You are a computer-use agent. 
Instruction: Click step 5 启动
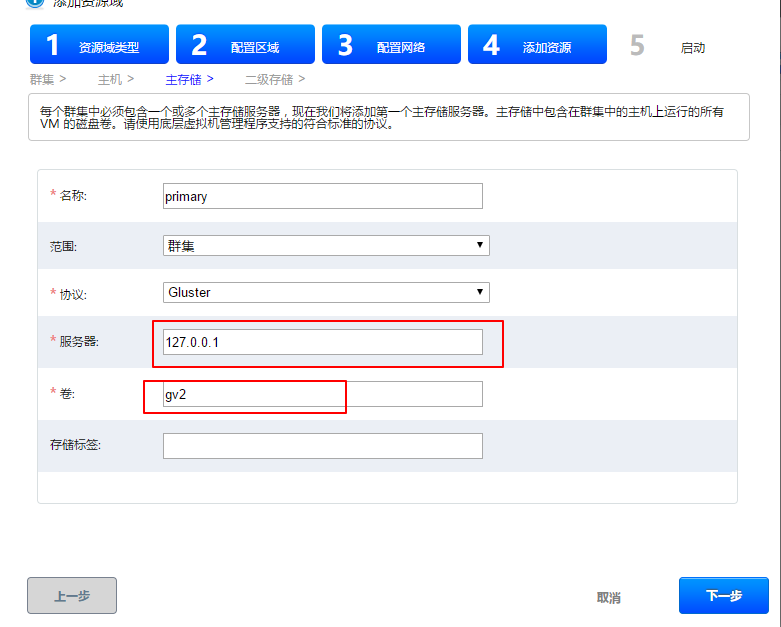(x=670, y=47)
